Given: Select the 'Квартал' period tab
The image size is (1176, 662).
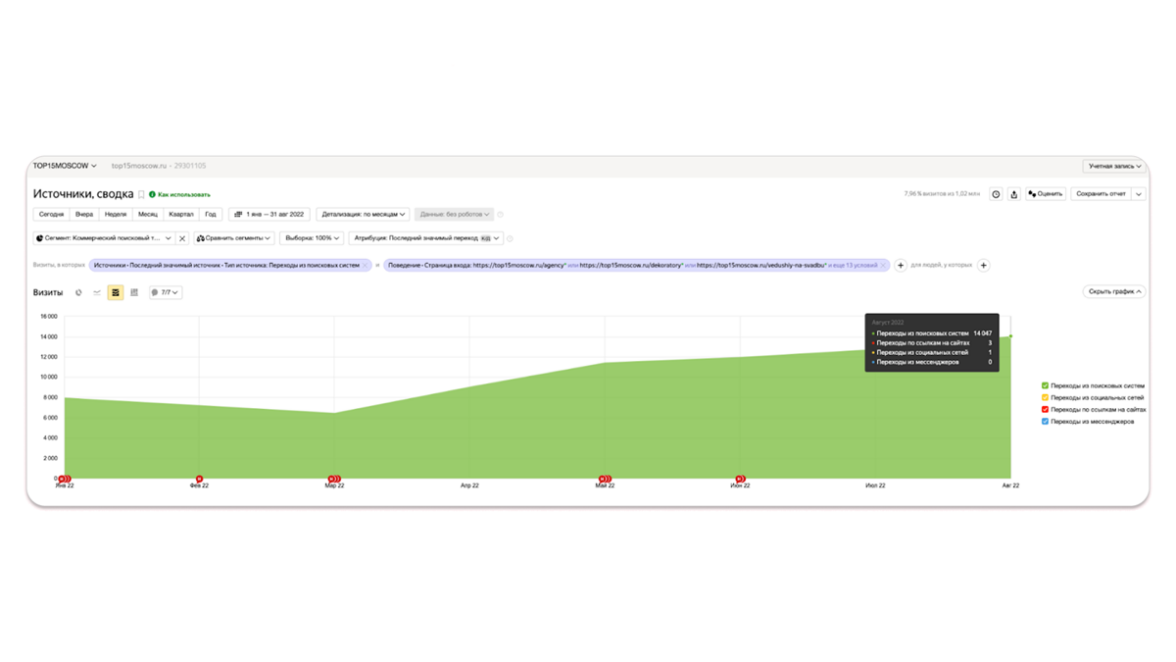Looking at the screenshot, I should [181, 214].
